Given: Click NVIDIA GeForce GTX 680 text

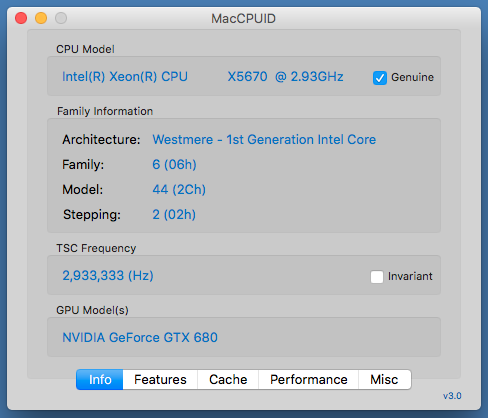Looking at the screenshot, I should pyautogui.click(x=140, y=337).
